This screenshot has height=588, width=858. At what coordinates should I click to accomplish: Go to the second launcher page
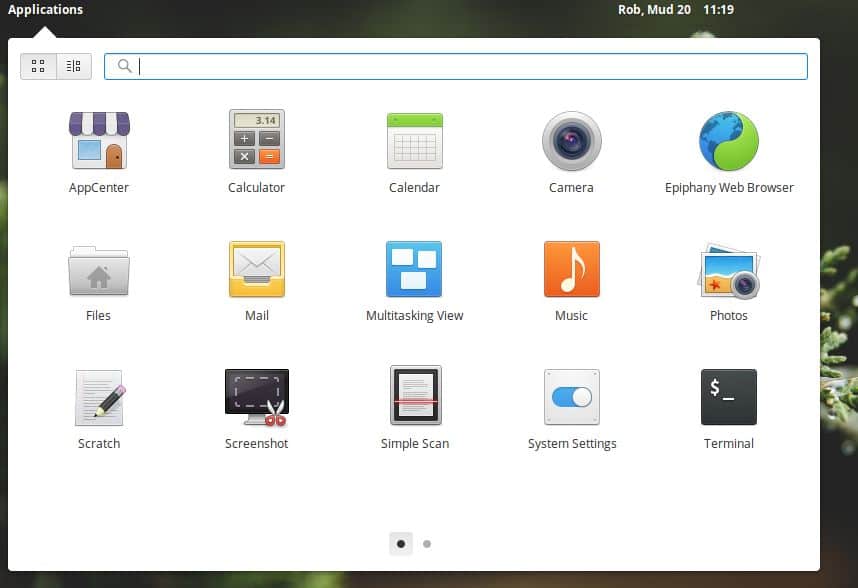(427, 543)
